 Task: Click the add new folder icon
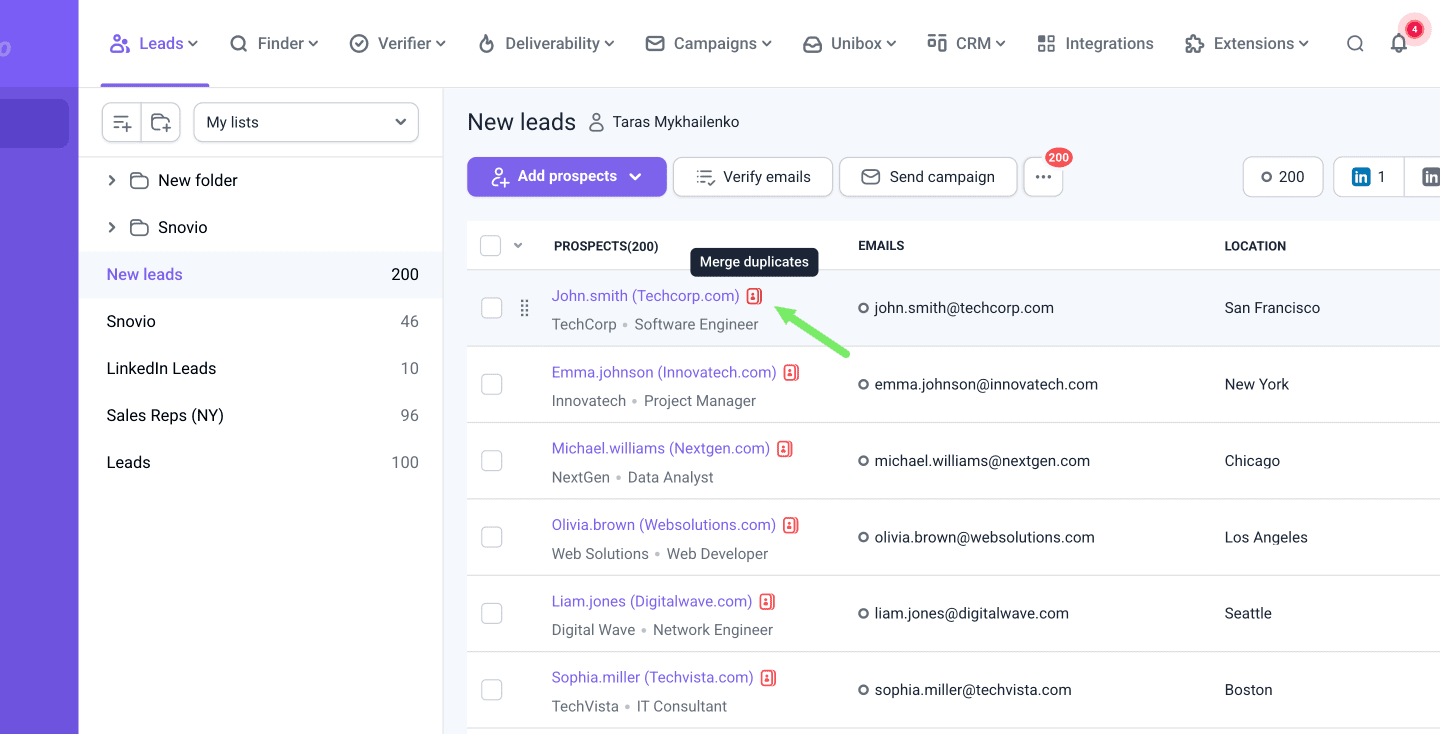(x=161, y=122)
